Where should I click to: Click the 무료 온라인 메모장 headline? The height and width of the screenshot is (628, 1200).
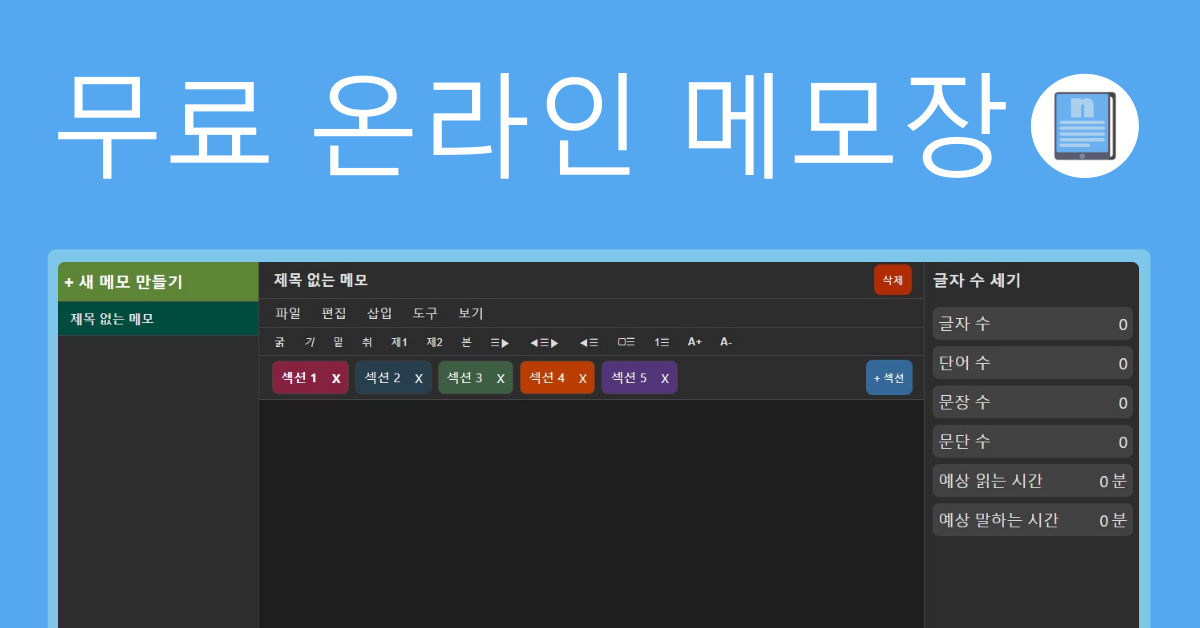point(532,126)
